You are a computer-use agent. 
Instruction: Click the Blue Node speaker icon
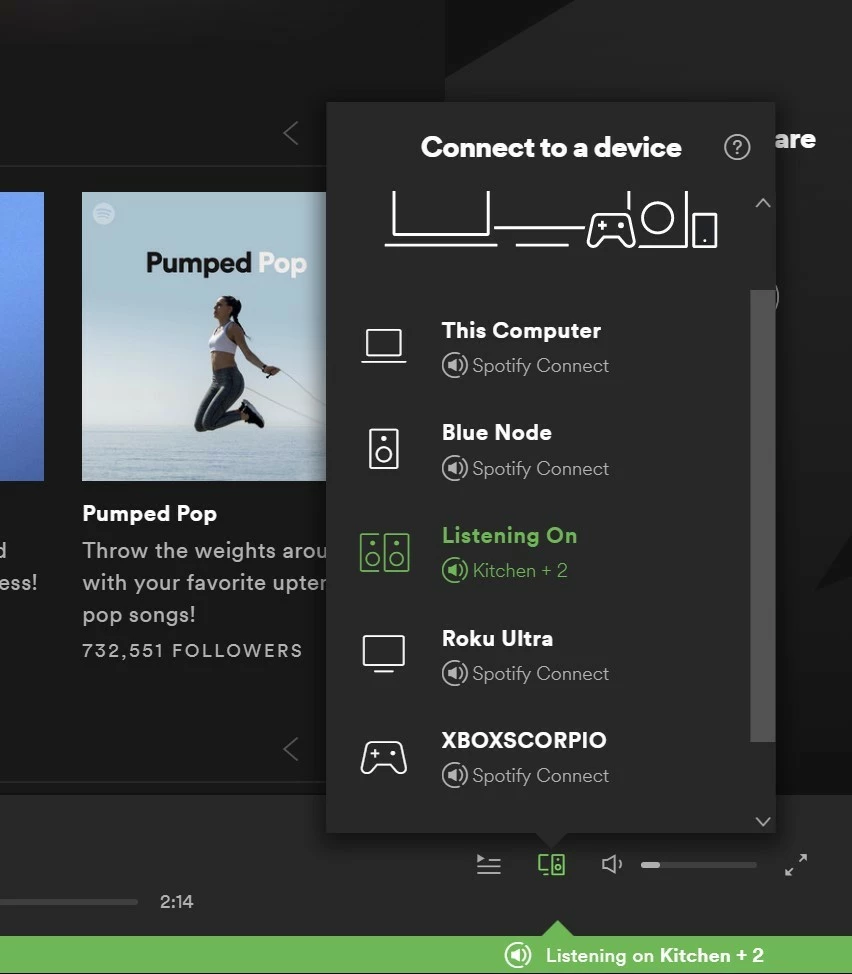click(384, 448)
